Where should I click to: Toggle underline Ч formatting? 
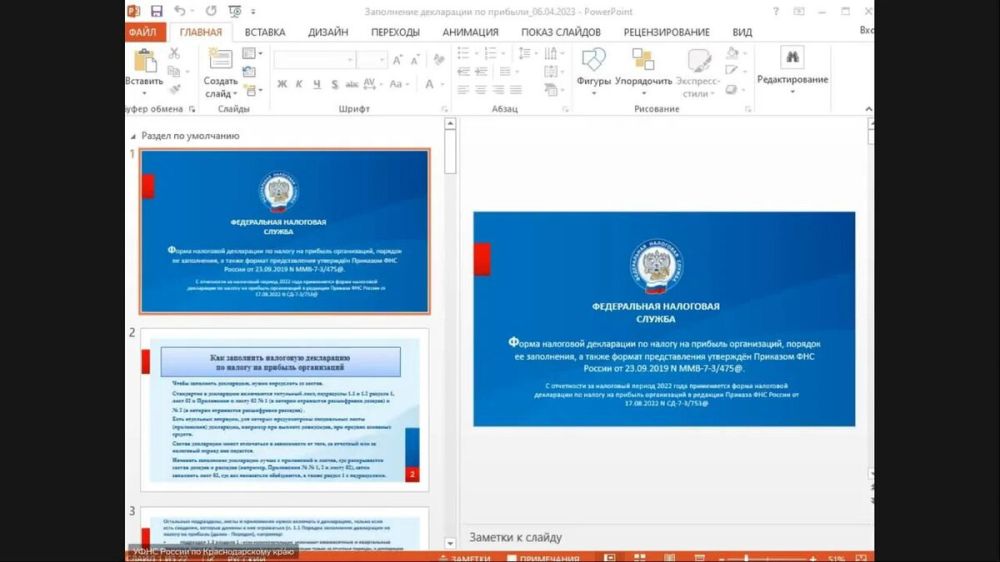317,84
